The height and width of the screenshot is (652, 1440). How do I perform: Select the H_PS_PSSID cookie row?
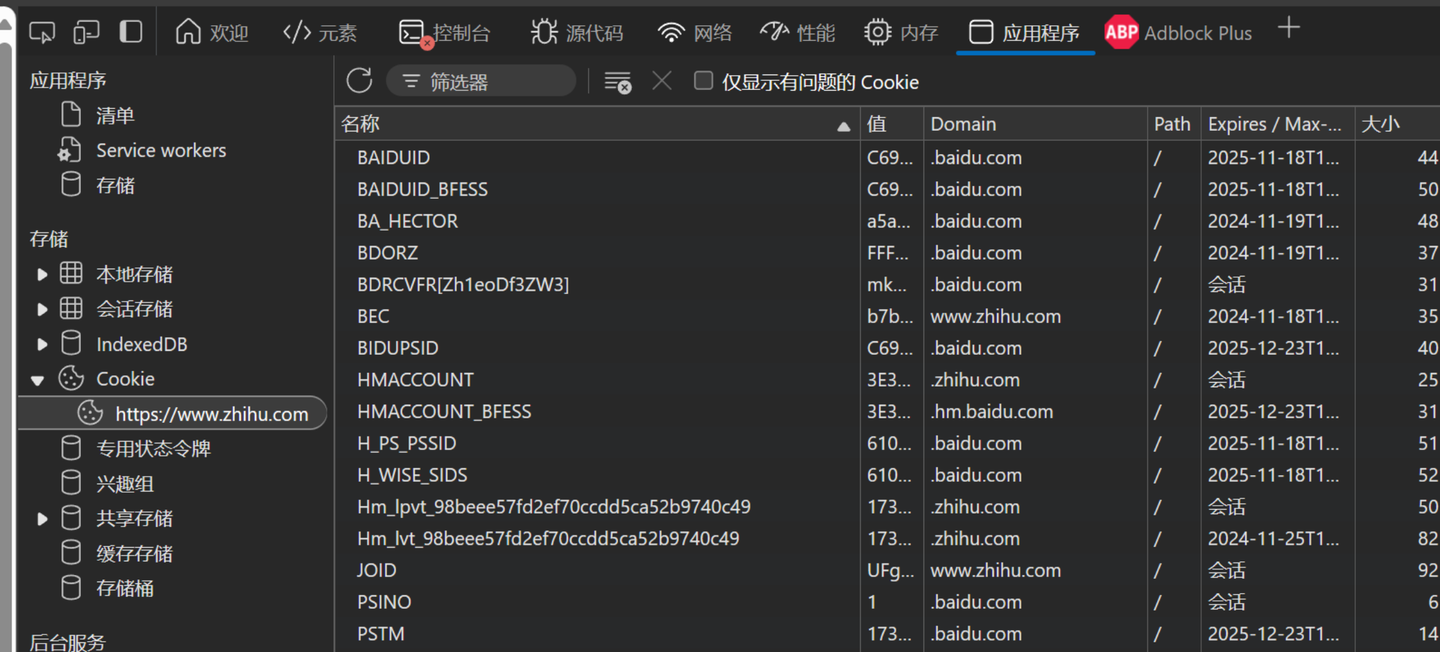(x=887, y=443)
